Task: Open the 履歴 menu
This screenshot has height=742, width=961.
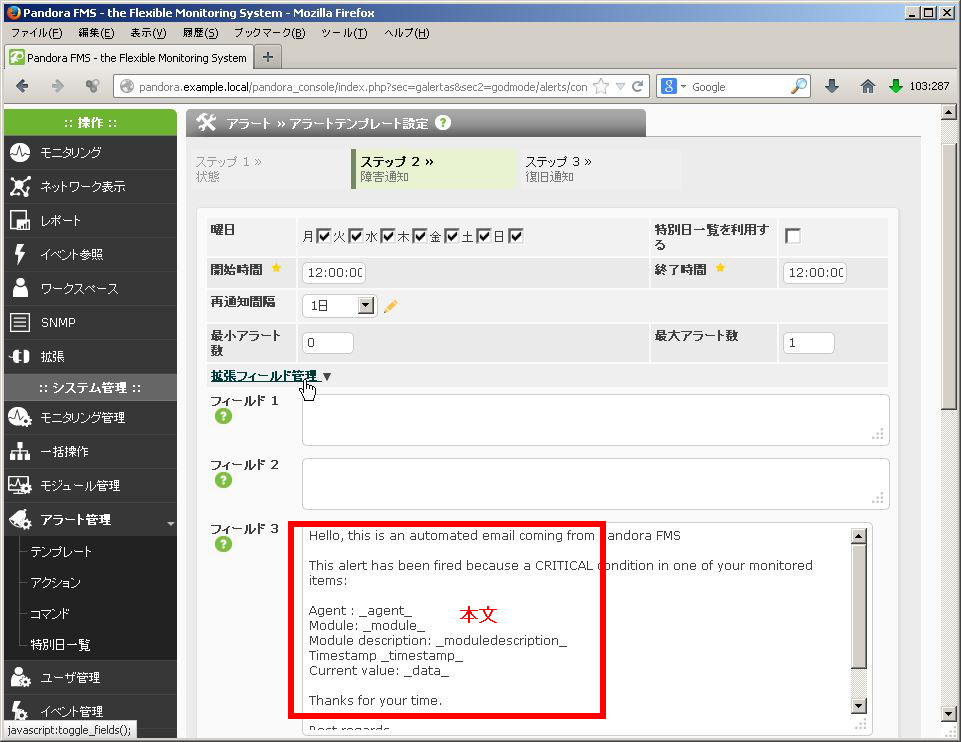Action: click(200, 33)
